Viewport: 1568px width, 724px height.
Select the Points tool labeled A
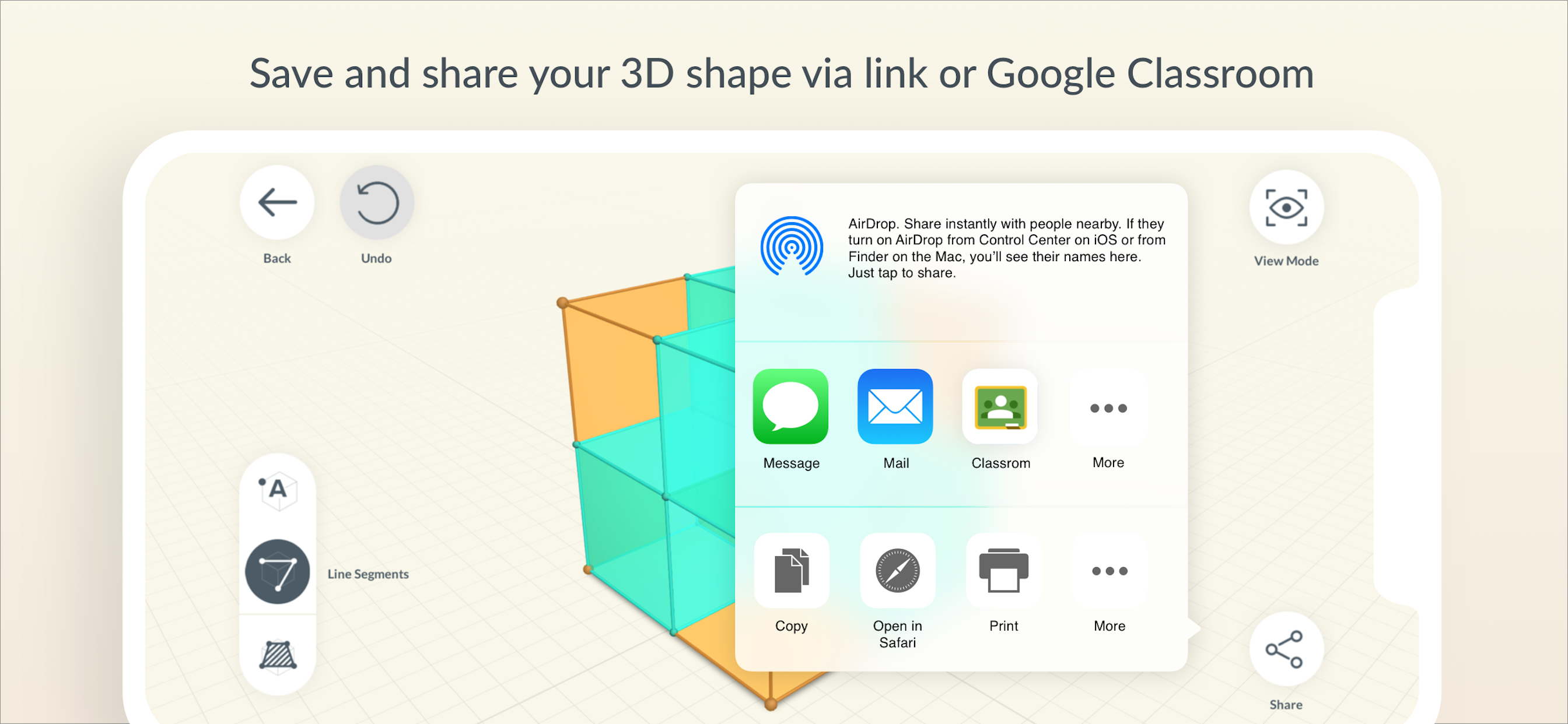pyautogui.click(x=278, y=490)
